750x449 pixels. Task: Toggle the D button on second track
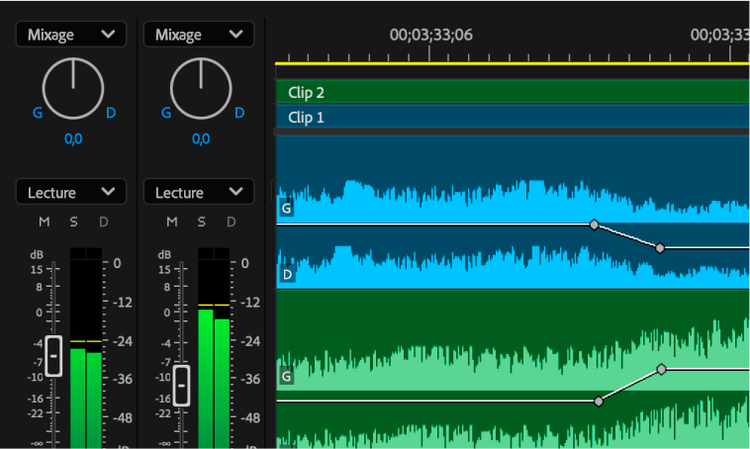pos(231,221)
